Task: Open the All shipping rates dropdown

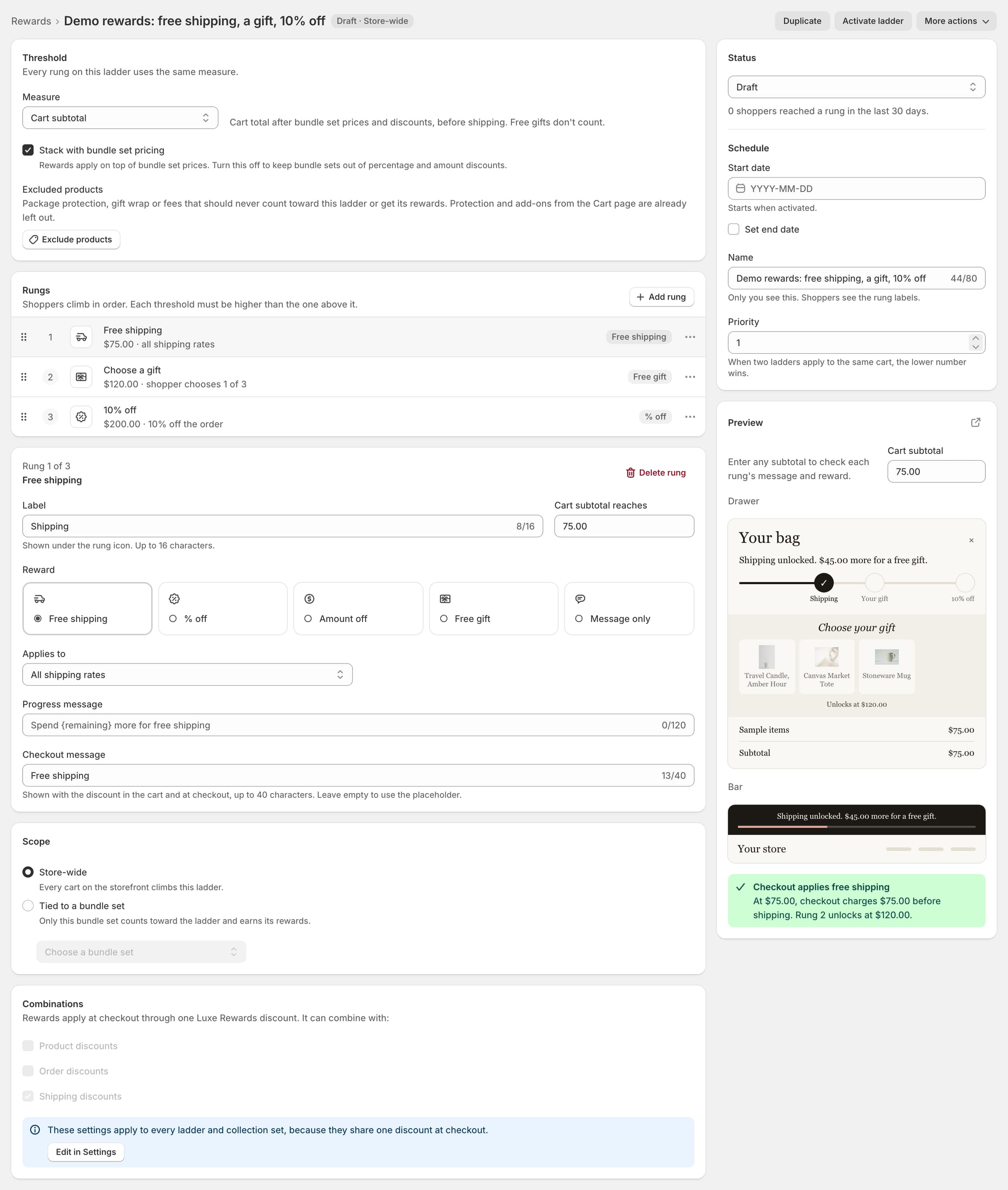Action: point(187,674)
